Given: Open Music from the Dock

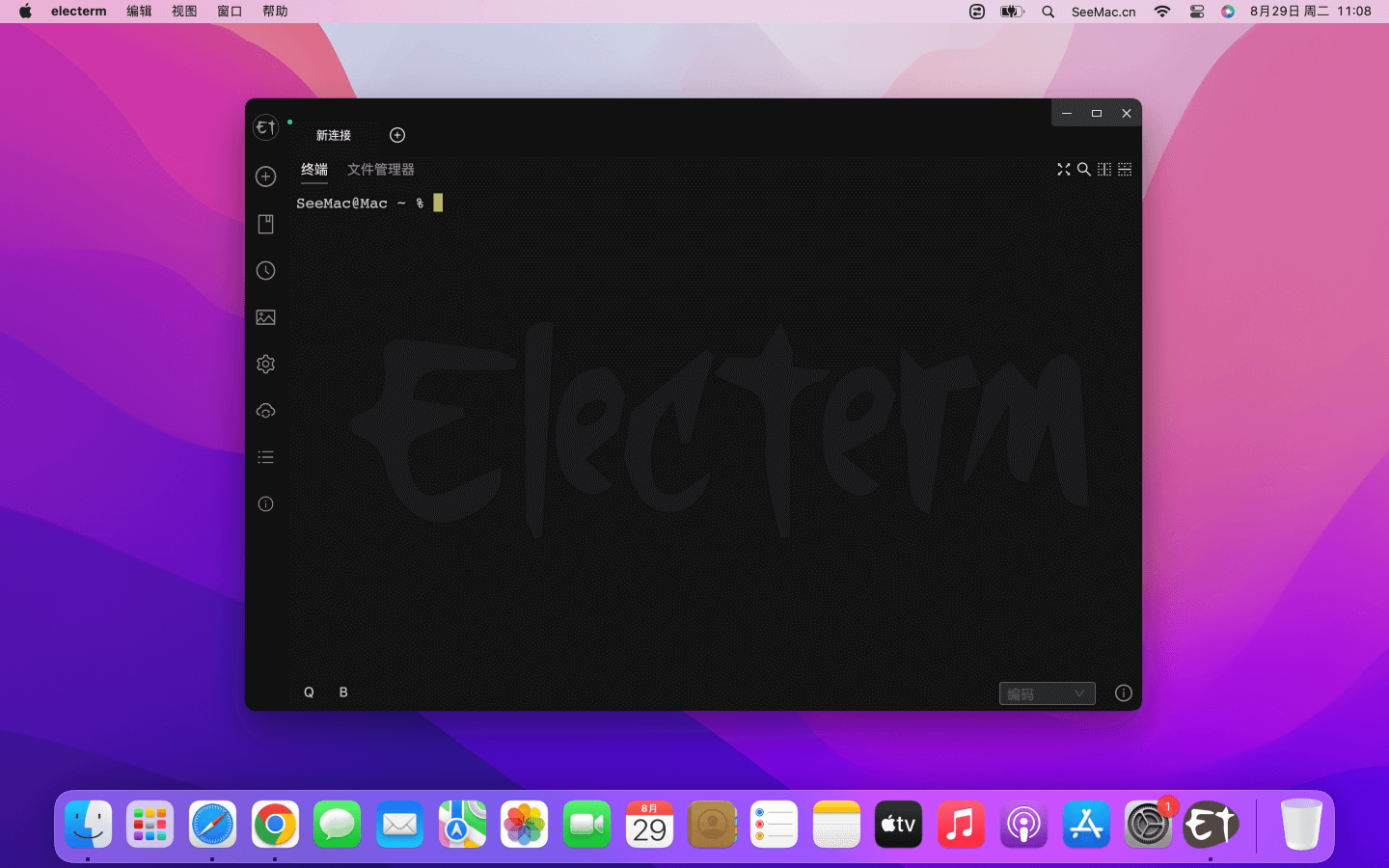Looking at the screenshot, I should (961, 825).
